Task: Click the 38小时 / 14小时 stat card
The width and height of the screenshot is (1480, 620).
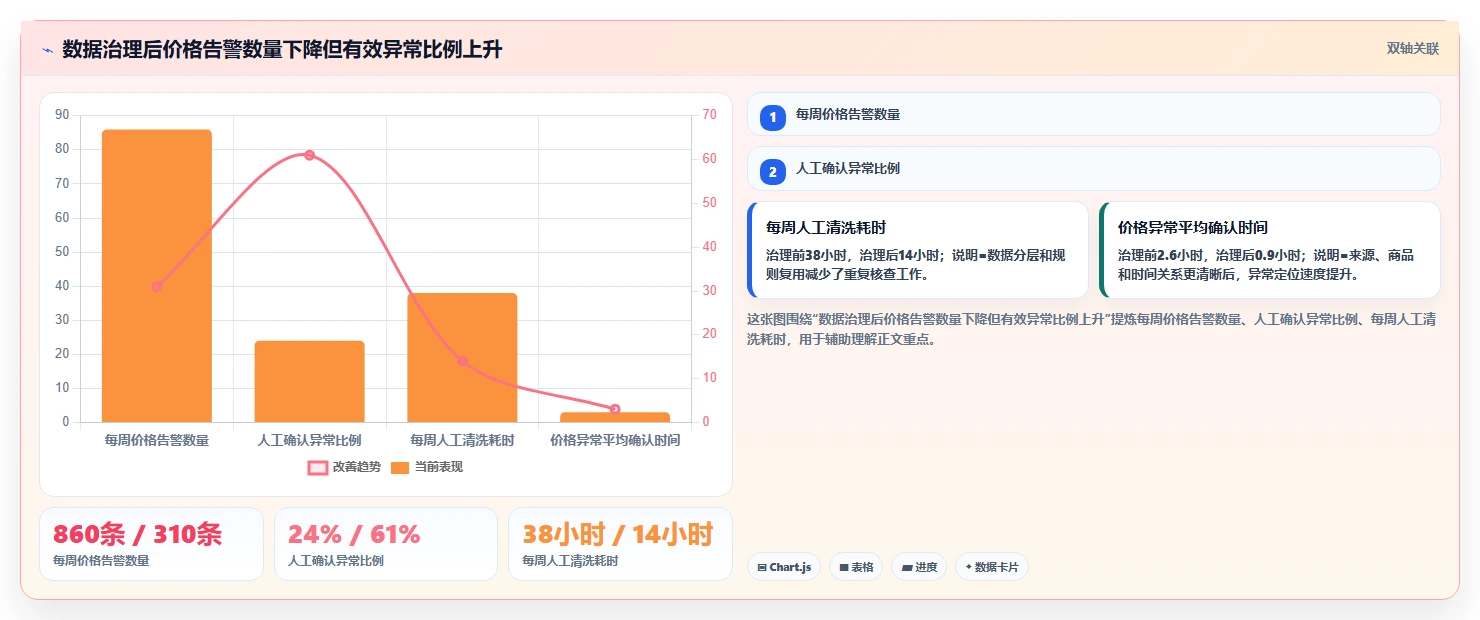Action: point(620,544)
